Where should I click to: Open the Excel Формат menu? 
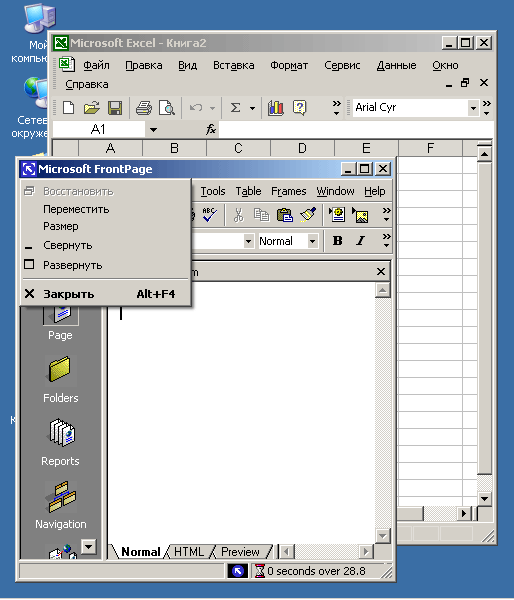pos(289,65)
